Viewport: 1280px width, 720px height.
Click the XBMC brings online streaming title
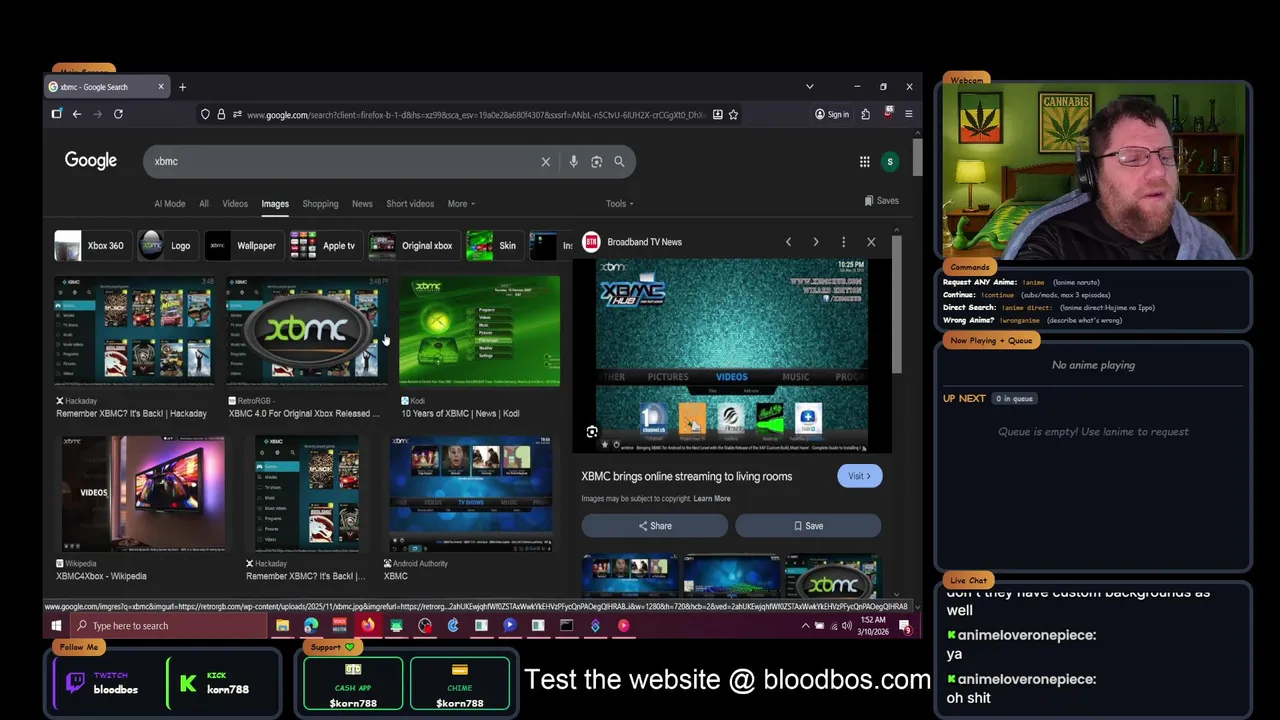coord(686,476)
